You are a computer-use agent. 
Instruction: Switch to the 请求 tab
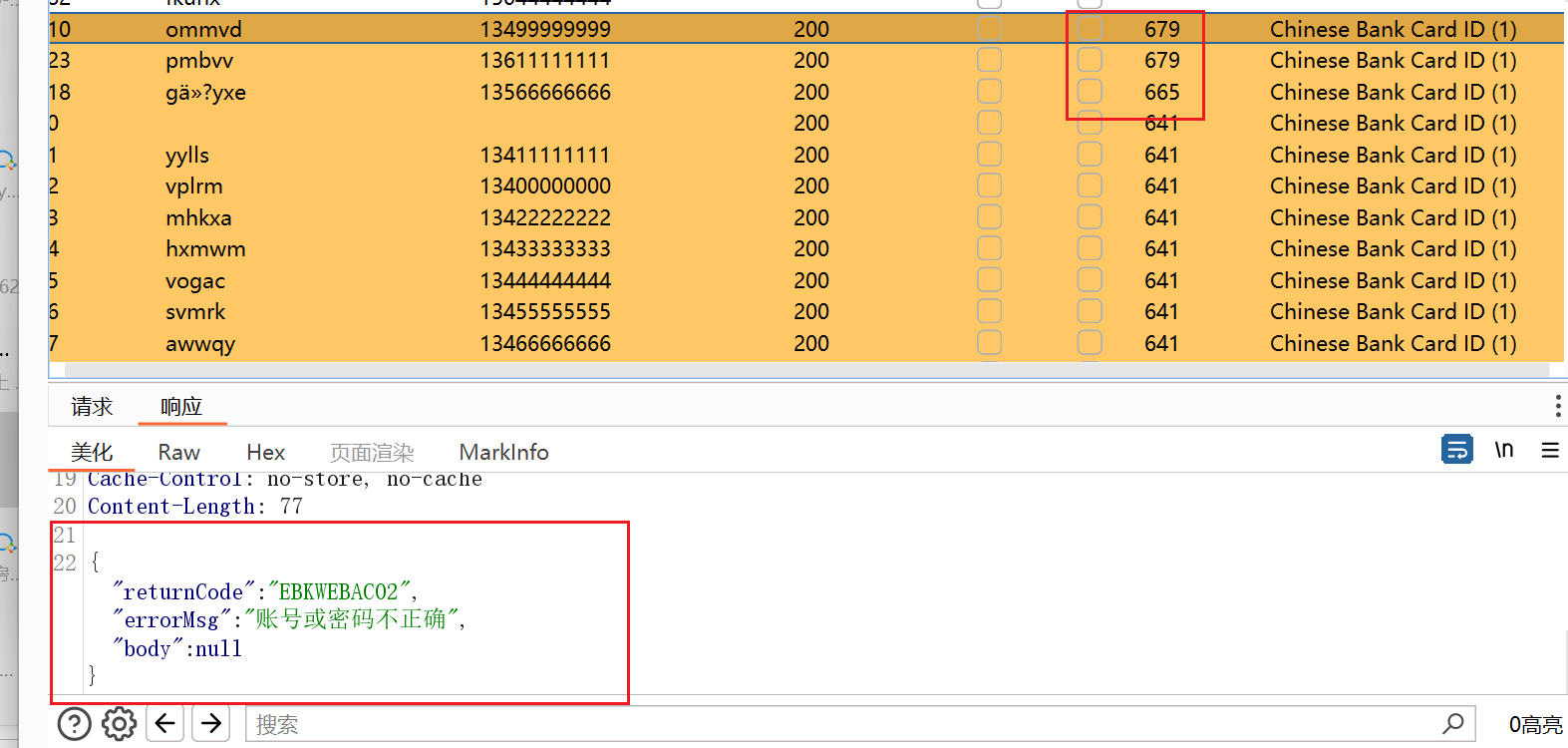pos(92,407)
